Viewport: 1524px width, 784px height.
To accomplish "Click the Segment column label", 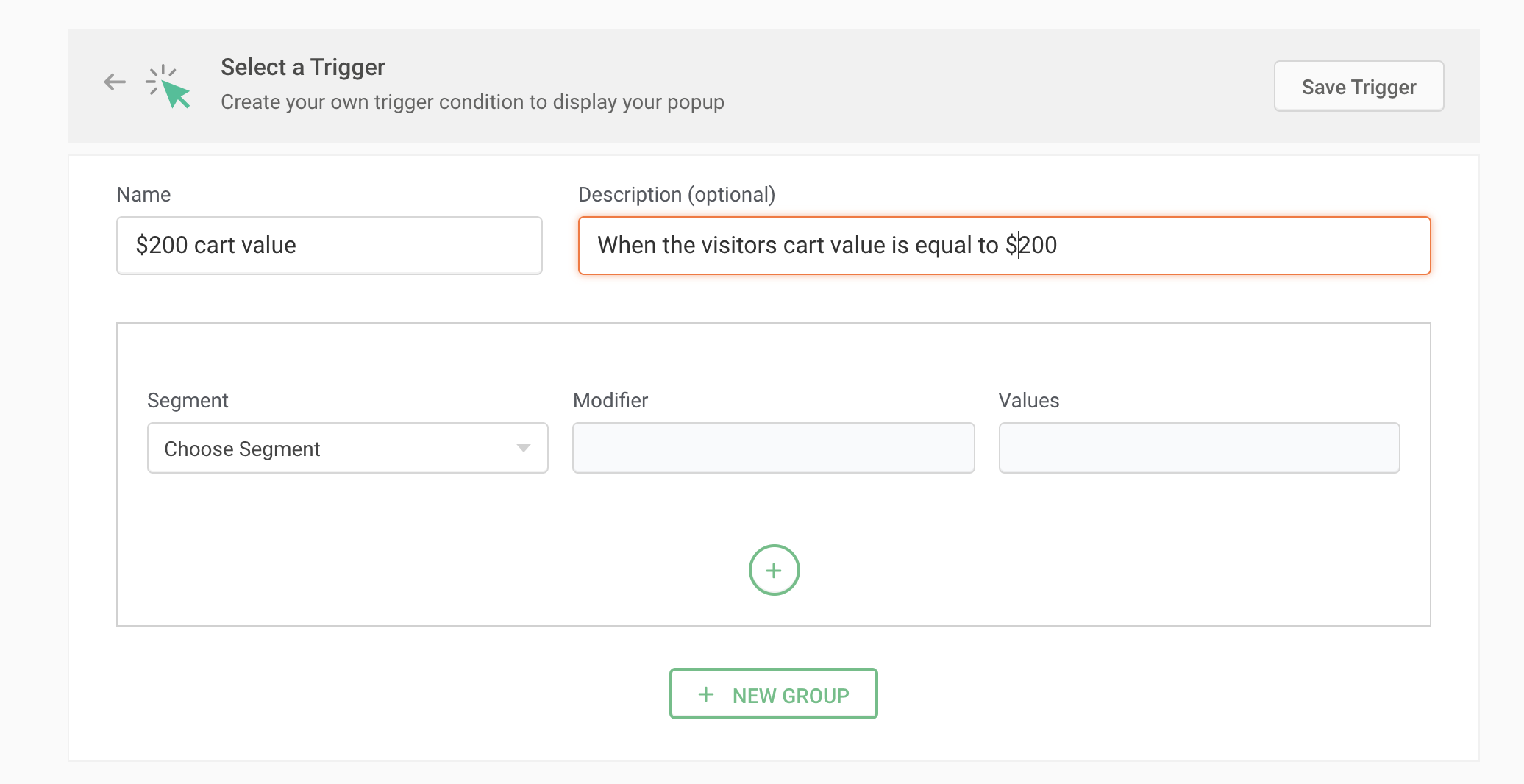I will (188, 400).
